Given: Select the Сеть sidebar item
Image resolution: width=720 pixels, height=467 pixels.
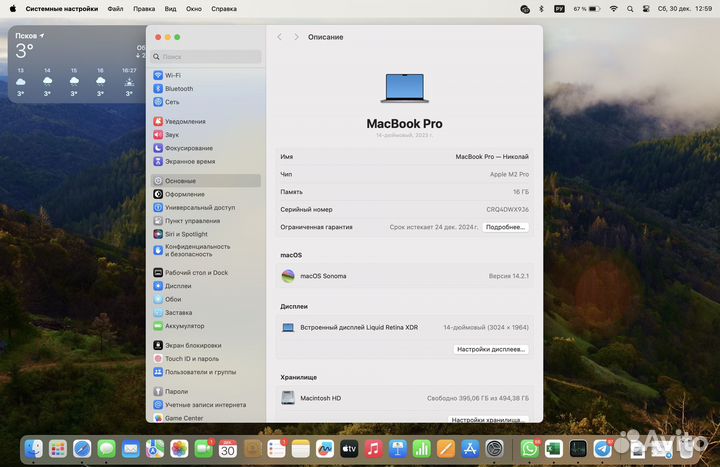Looking at the screenshot, I should 206,102.
